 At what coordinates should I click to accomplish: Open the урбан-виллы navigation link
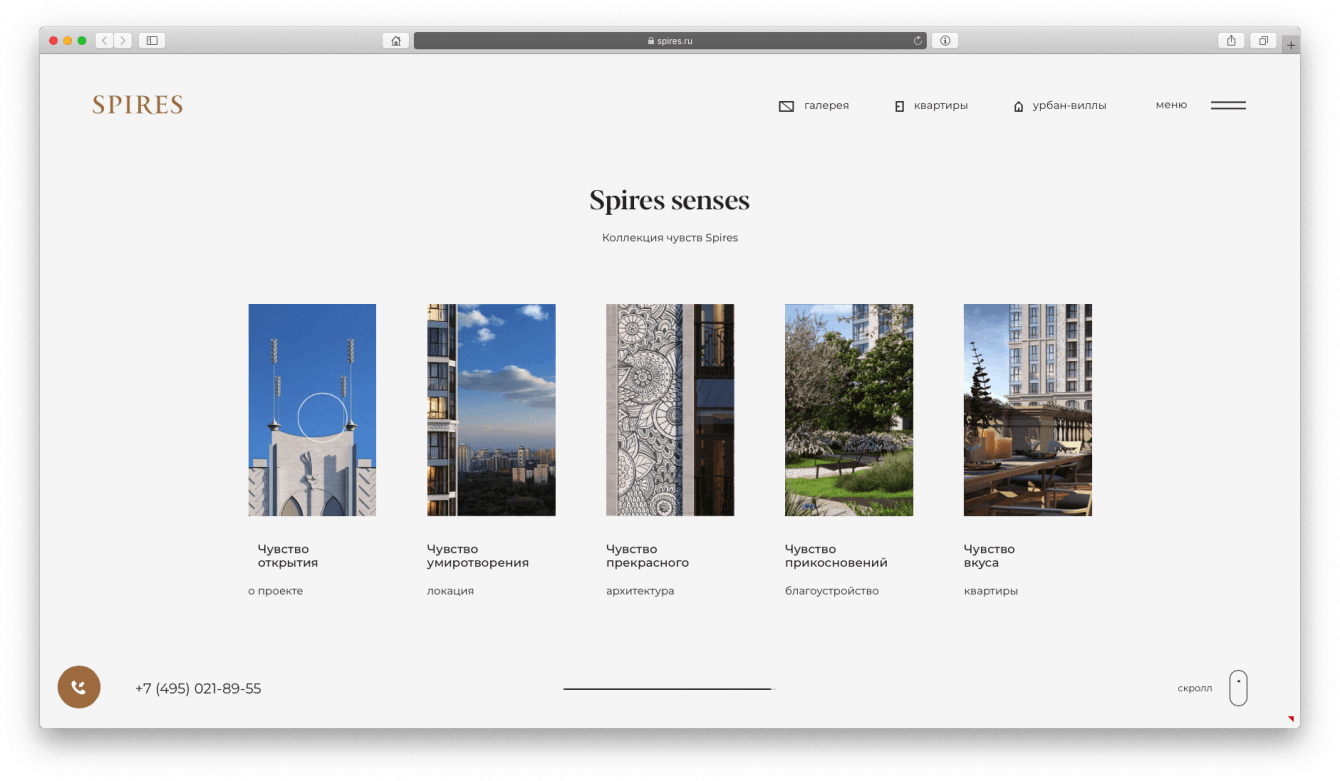click(x=1069, y=105)
